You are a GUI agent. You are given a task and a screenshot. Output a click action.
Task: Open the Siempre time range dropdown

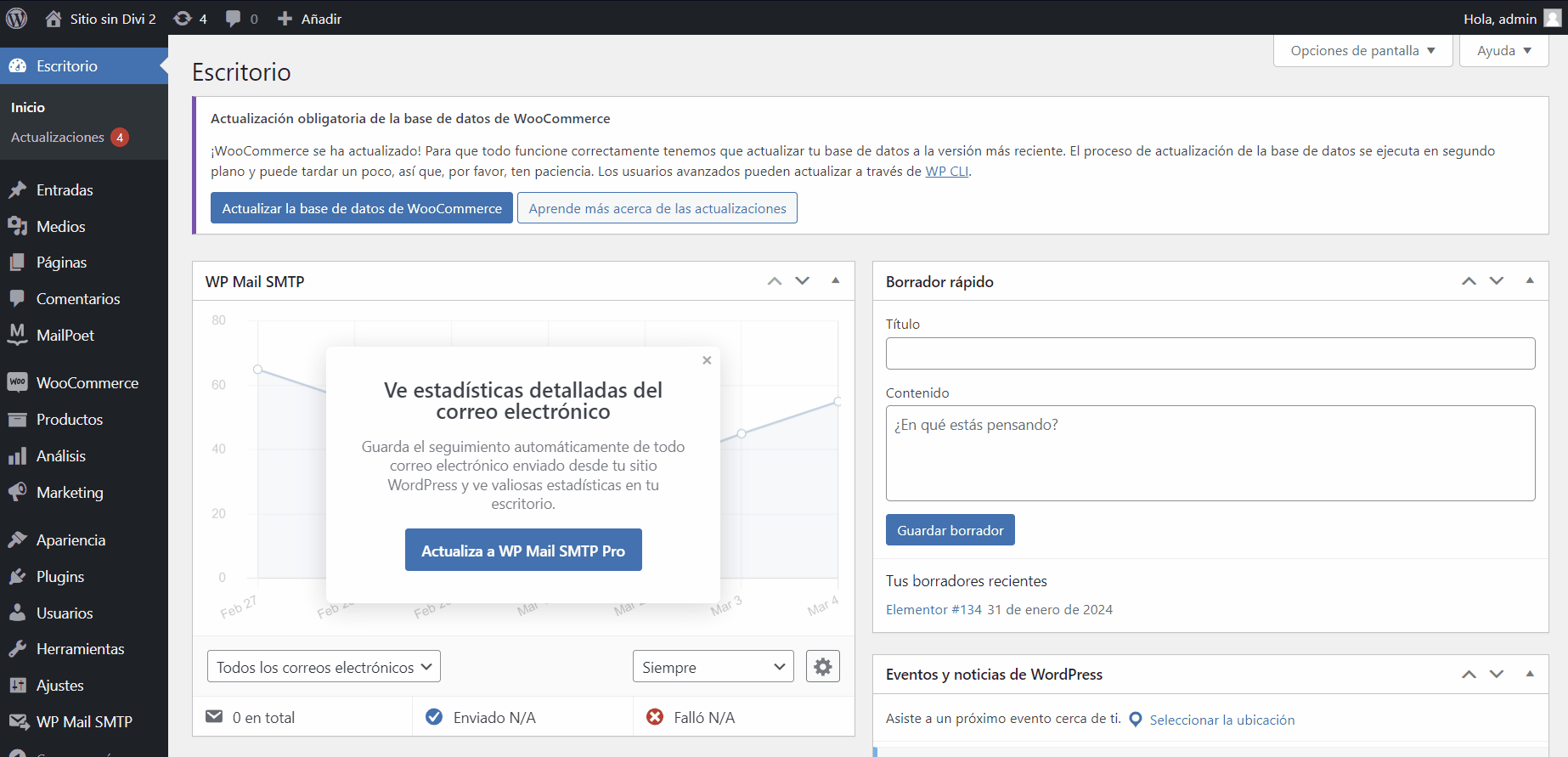tap(713, 667)
